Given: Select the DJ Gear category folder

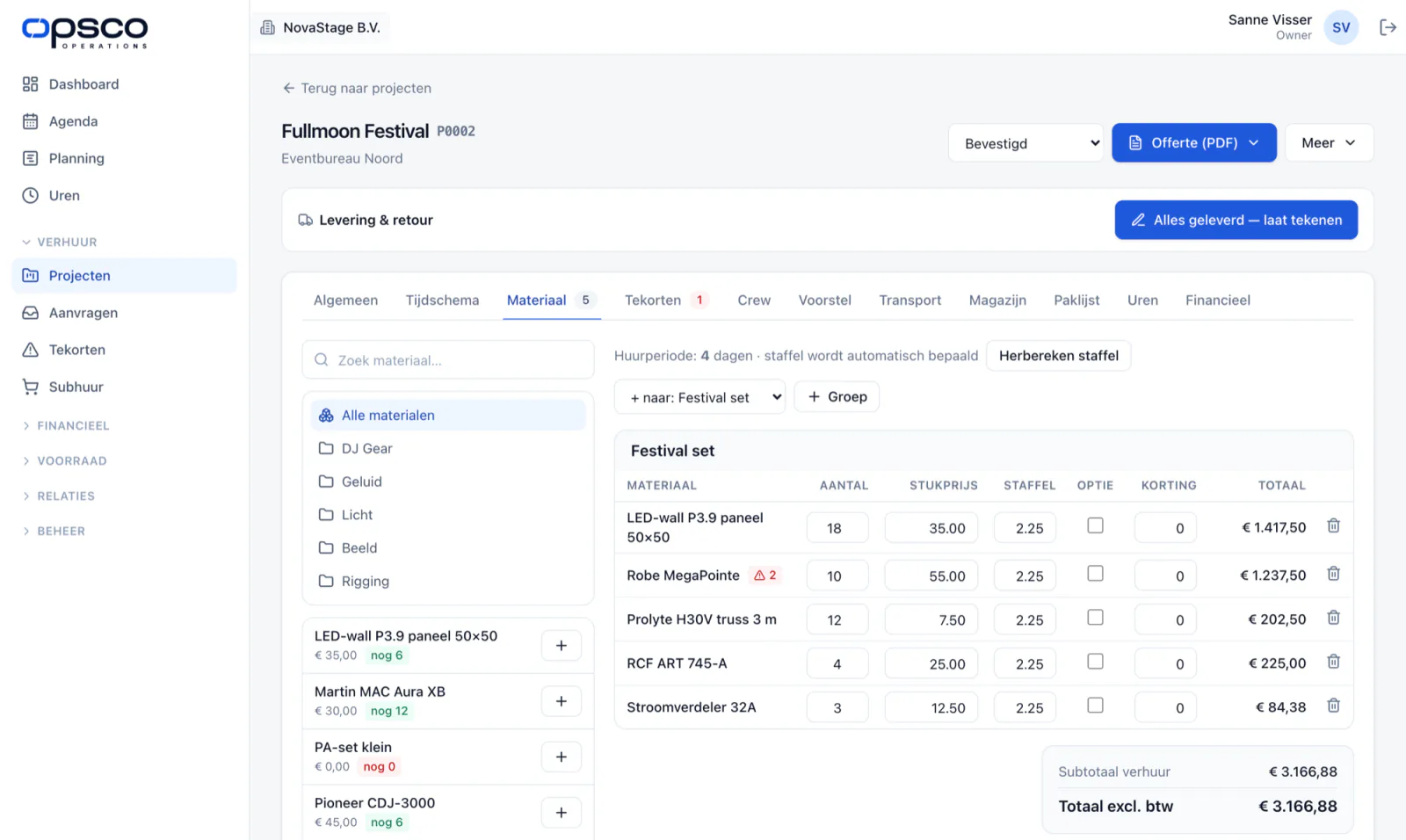Looking at the screenshot, I should coord(448,448).
